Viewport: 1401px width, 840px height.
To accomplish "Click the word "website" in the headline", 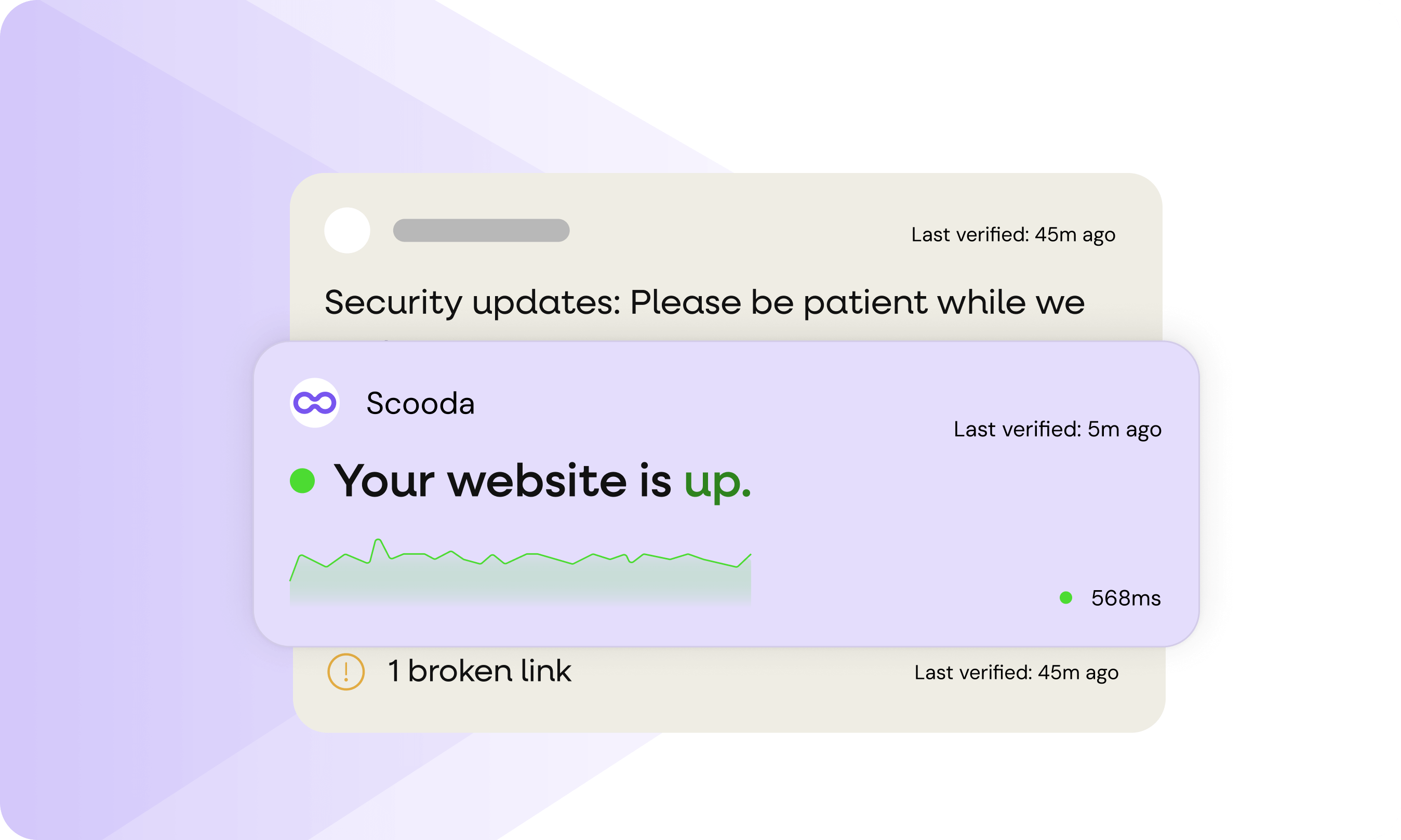I will [537, 481].
